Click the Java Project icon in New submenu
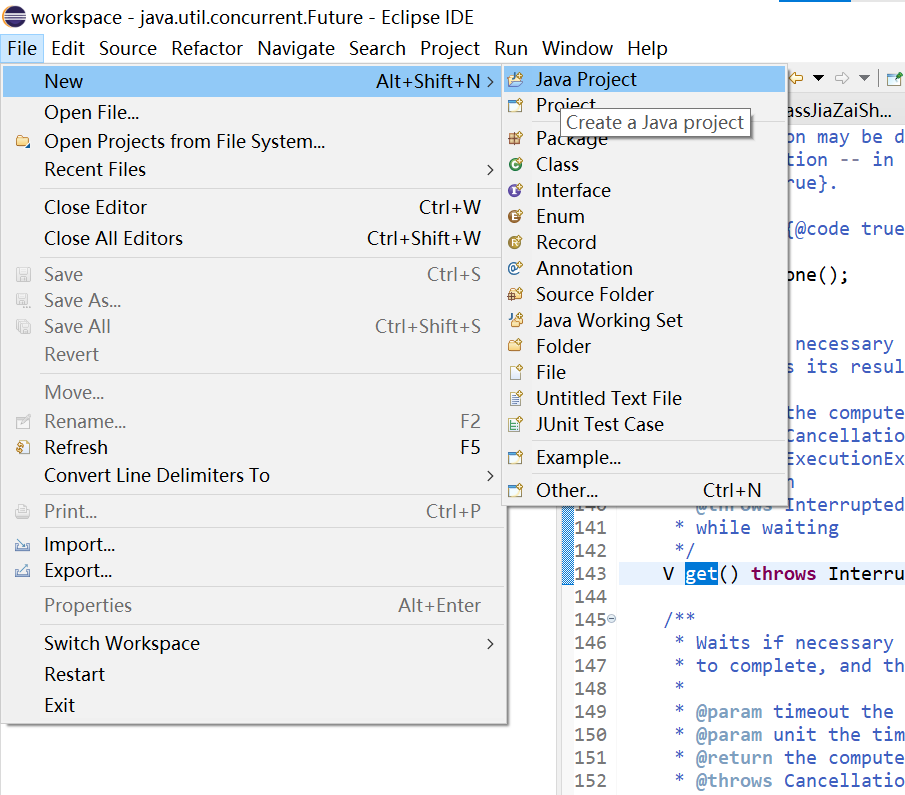 [x=515, y=79]
